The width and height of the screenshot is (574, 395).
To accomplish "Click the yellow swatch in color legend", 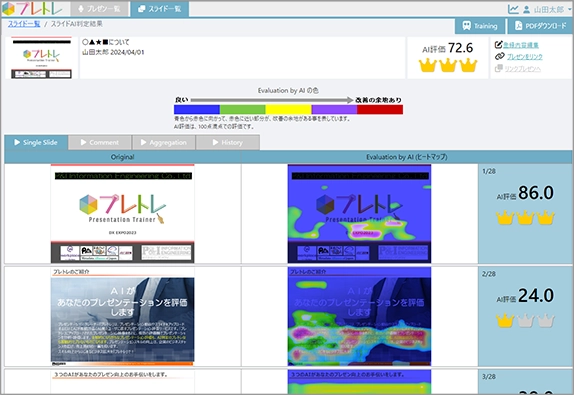I will (288, 109).
